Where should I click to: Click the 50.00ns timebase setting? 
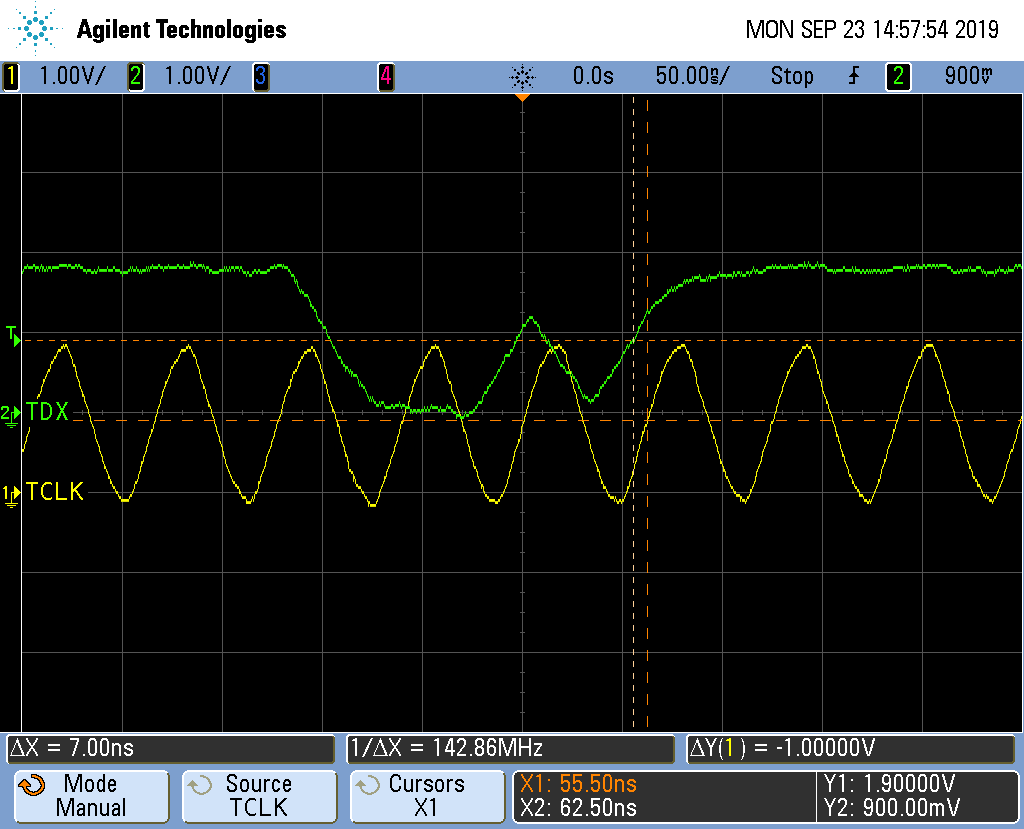tap(692, 76)
